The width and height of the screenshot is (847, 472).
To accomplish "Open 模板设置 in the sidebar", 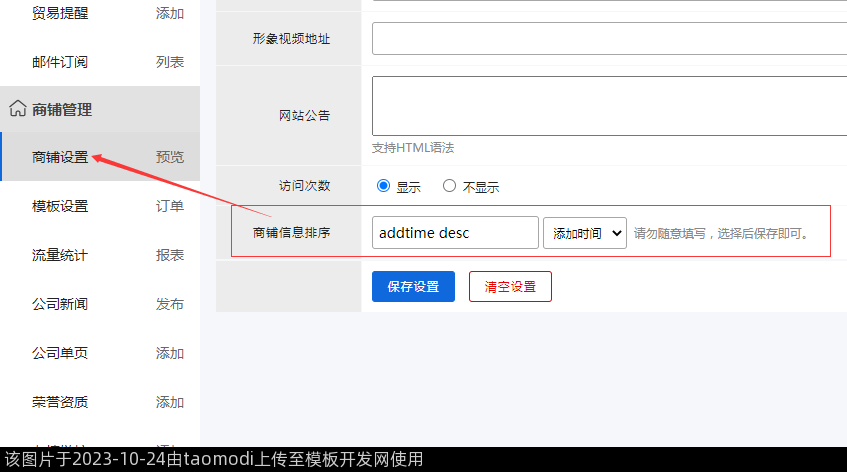I will pyautogui.click(x=60, y=206).
